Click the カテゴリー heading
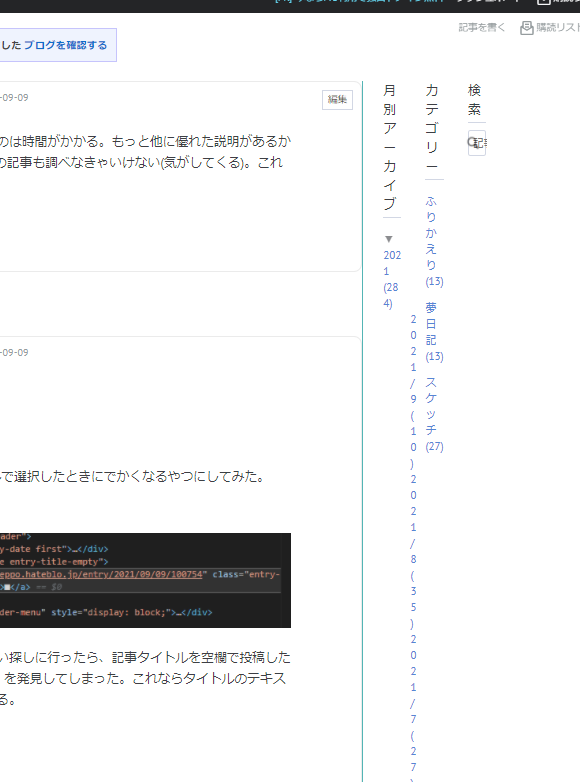Screen dimensions: 580x782 [x=432, y=128]
